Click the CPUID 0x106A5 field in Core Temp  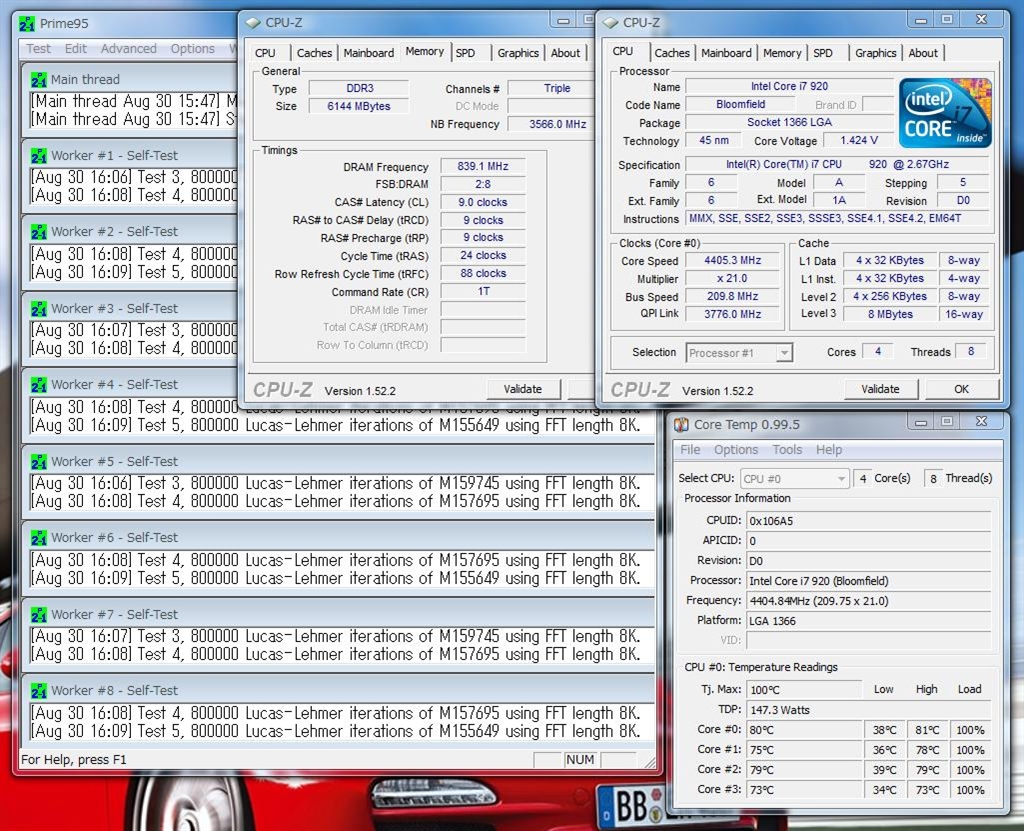pos(869,521)
